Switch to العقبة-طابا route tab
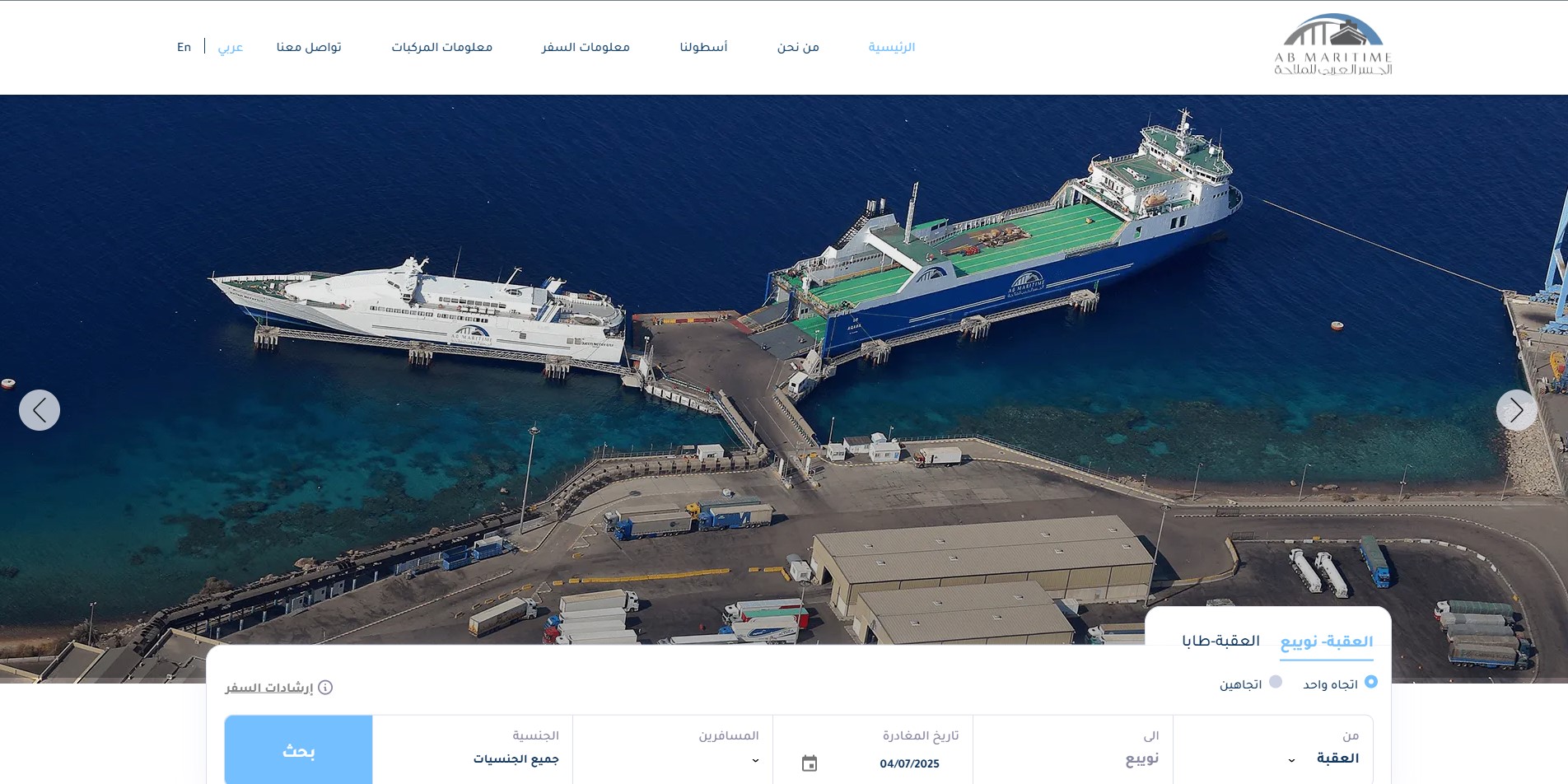 point(1221,642)
